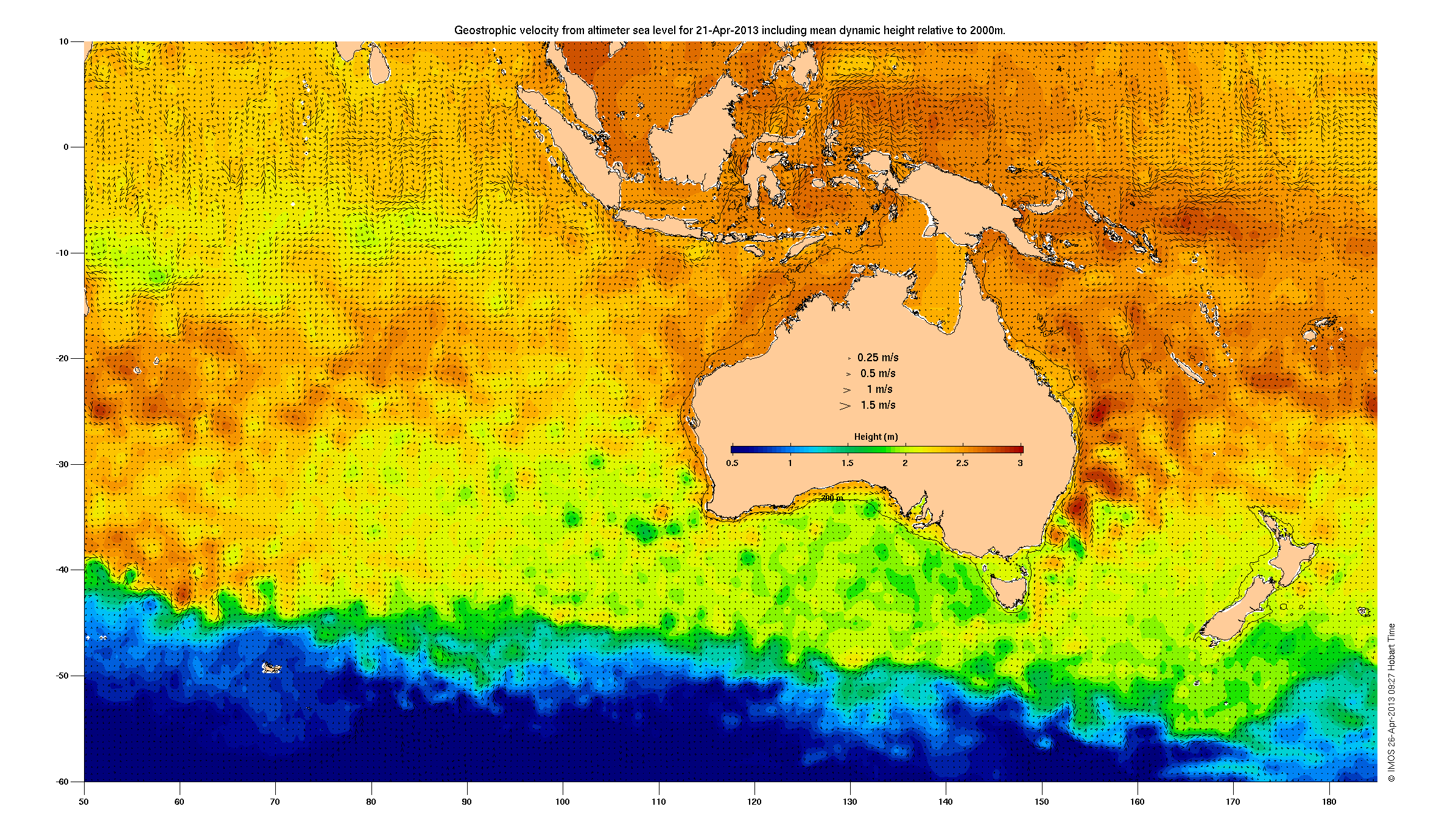Click longitude axis label 140
The height and width of the screenshot is (823, 1456).
945,802
